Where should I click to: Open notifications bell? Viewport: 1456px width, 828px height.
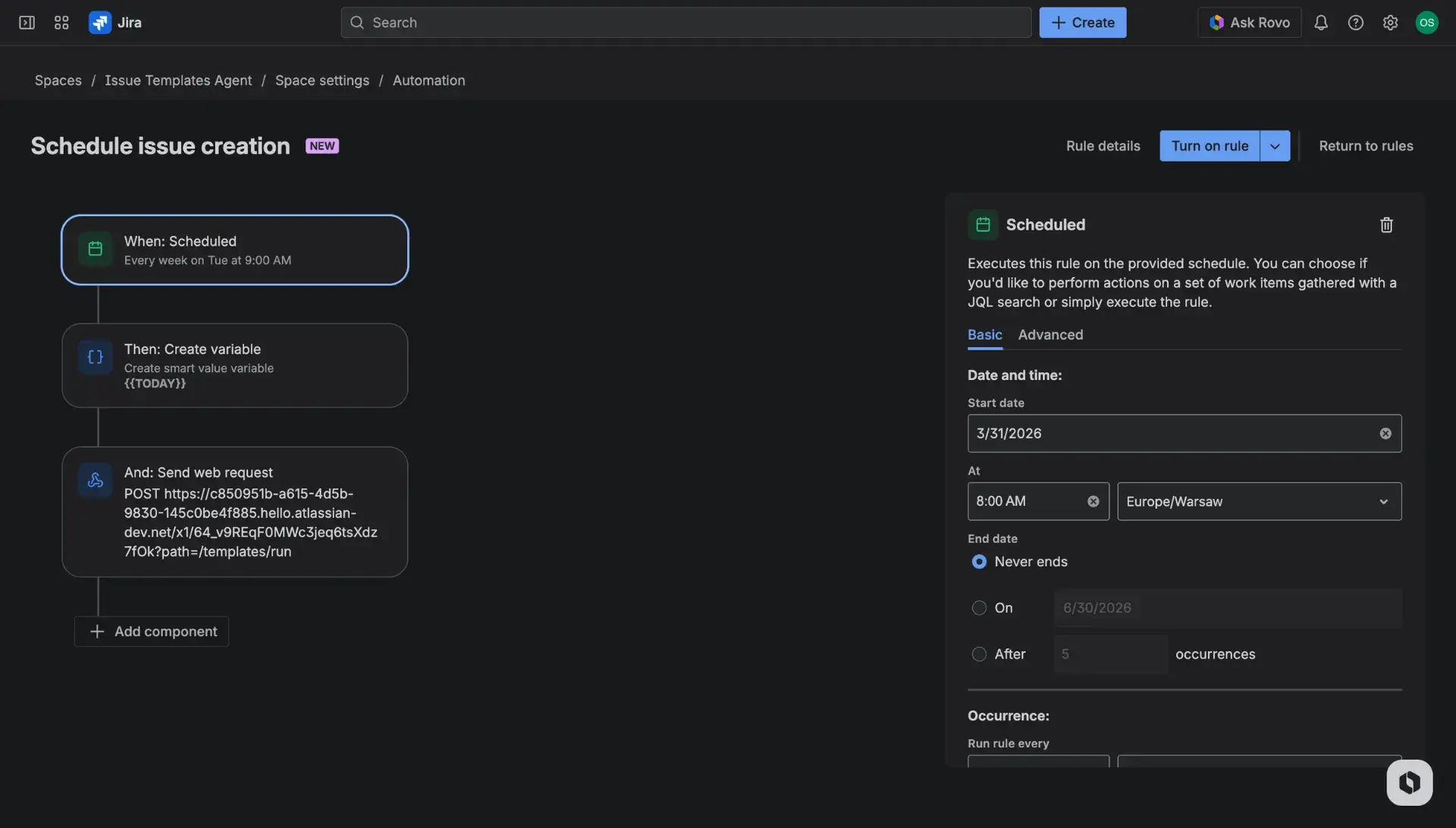click(x=1321, y=22)
